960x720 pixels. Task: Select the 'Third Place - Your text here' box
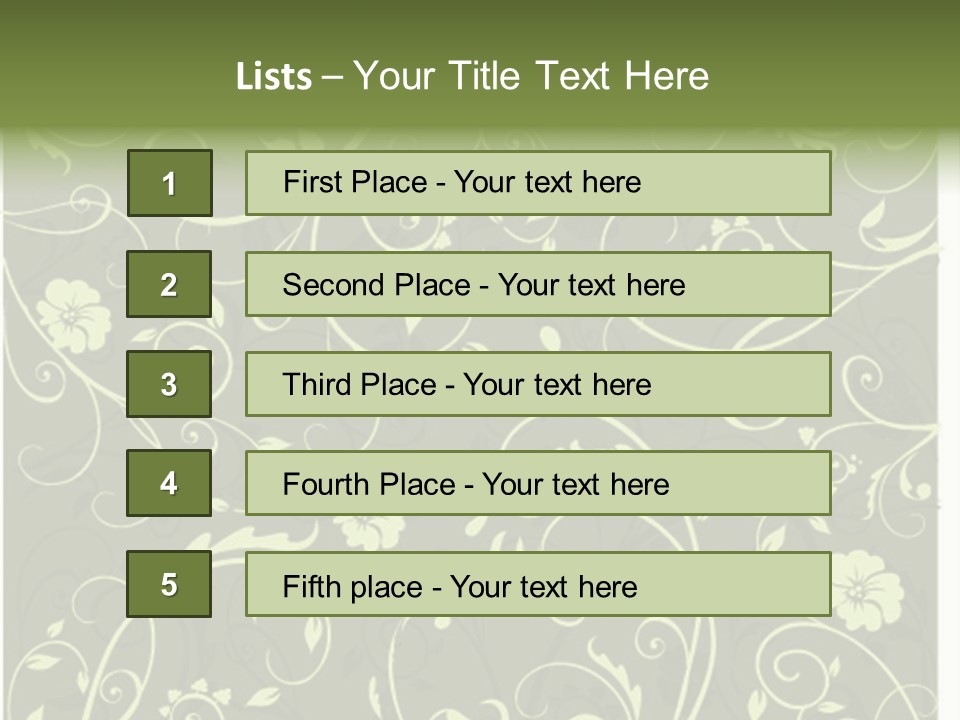pos(538,384)
